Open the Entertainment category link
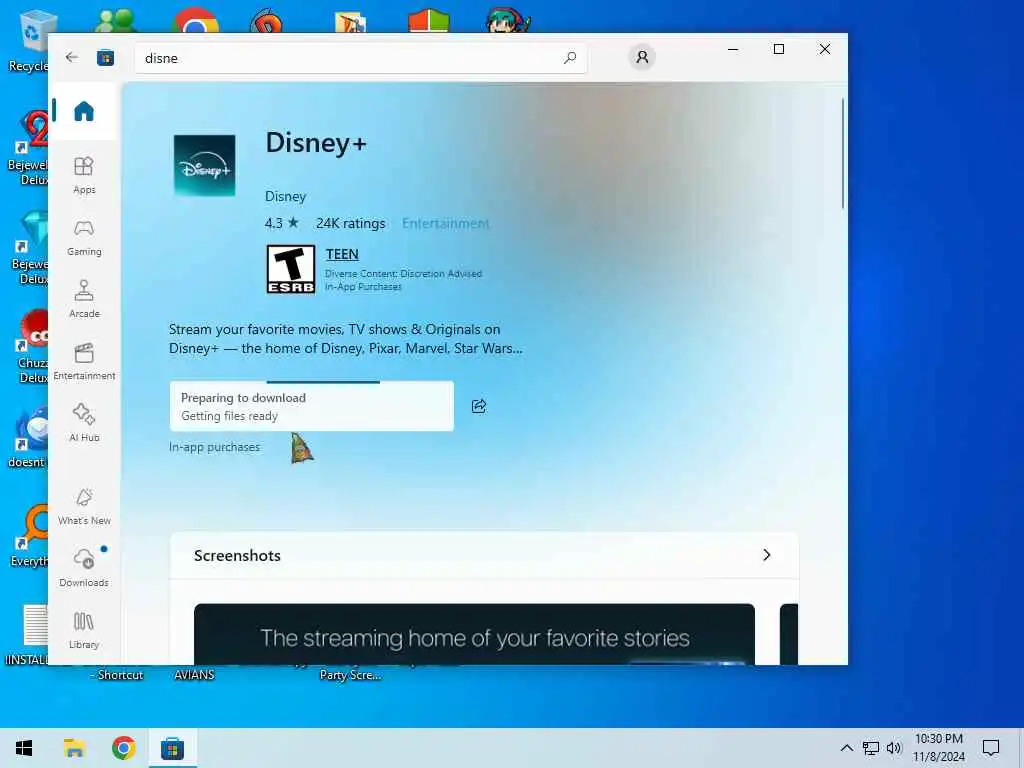 pos(445,223)
